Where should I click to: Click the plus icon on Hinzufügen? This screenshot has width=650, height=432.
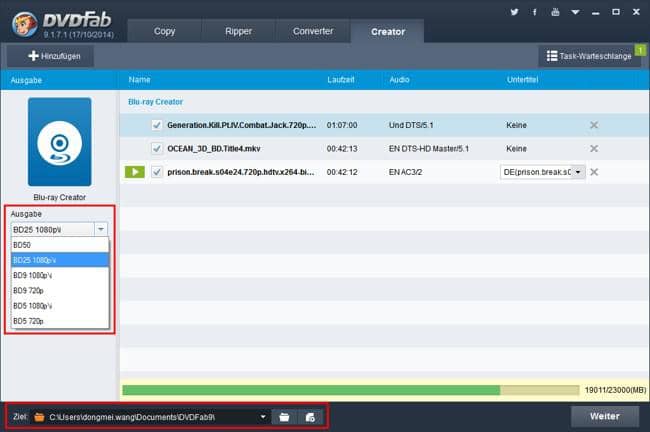click(x=33, y=56)
